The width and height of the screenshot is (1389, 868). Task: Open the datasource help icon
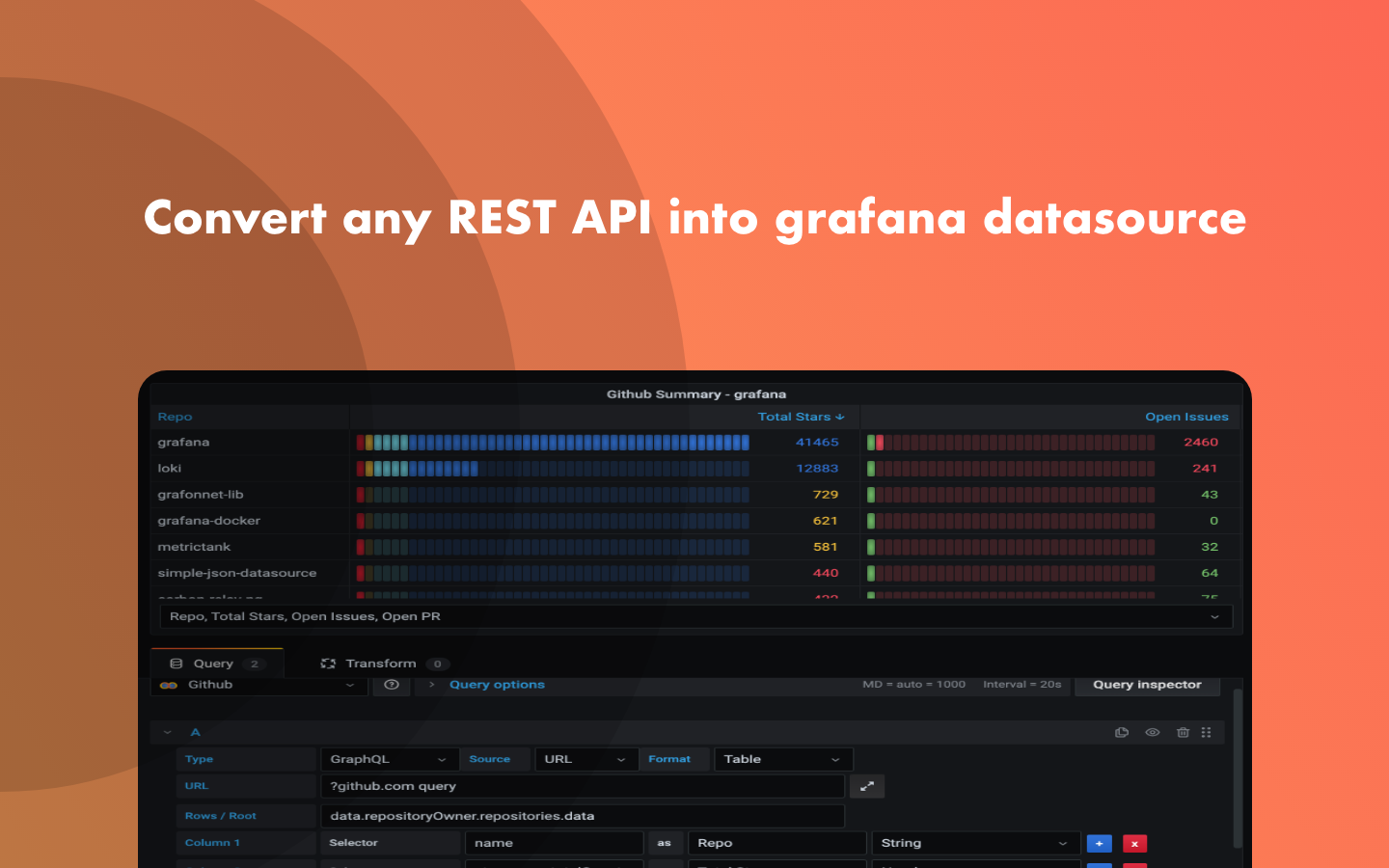pyautogui.click(x=391, y=685)
